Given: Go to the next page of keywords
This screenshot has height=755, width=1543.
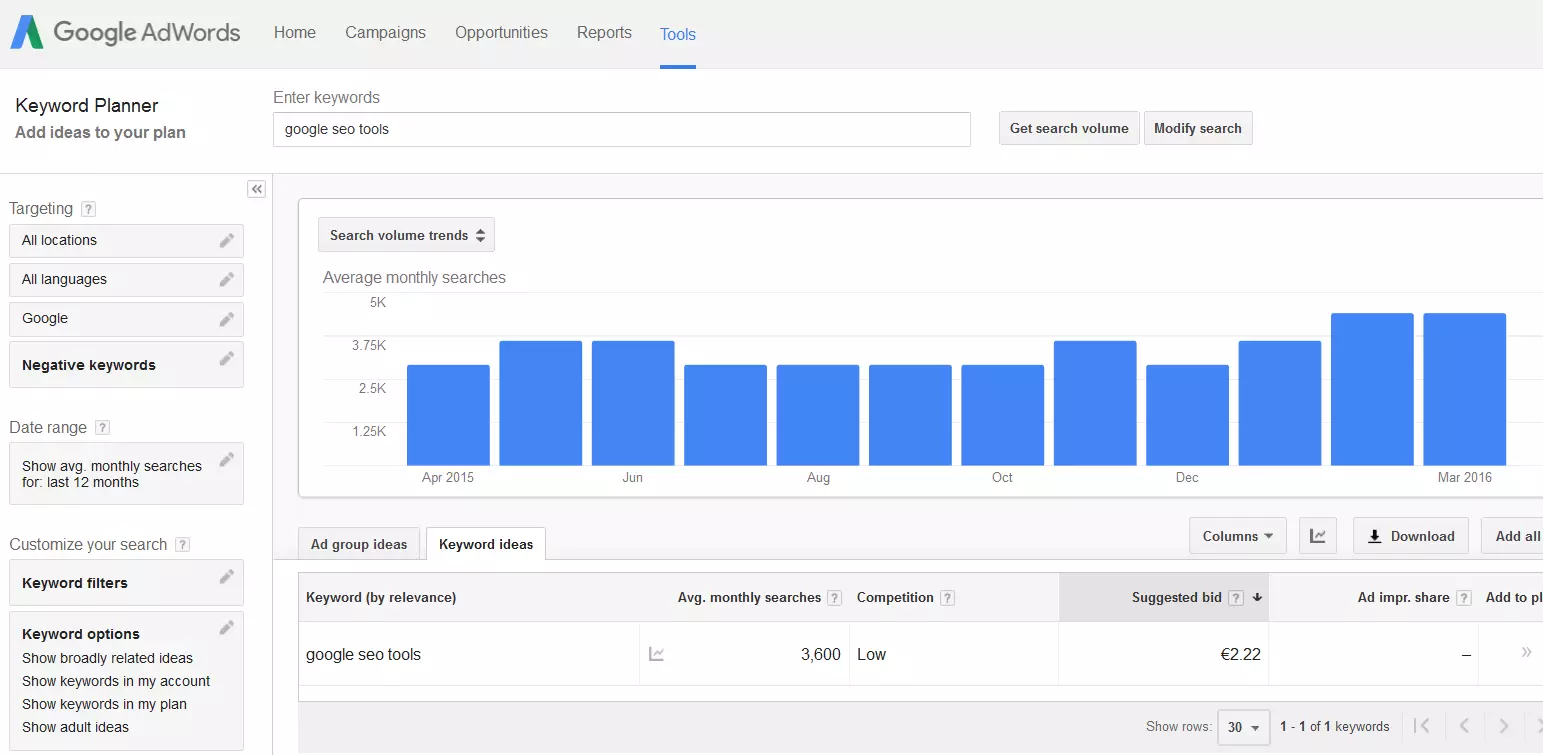Looking at the screenshot, I should tap(1503, 726).
